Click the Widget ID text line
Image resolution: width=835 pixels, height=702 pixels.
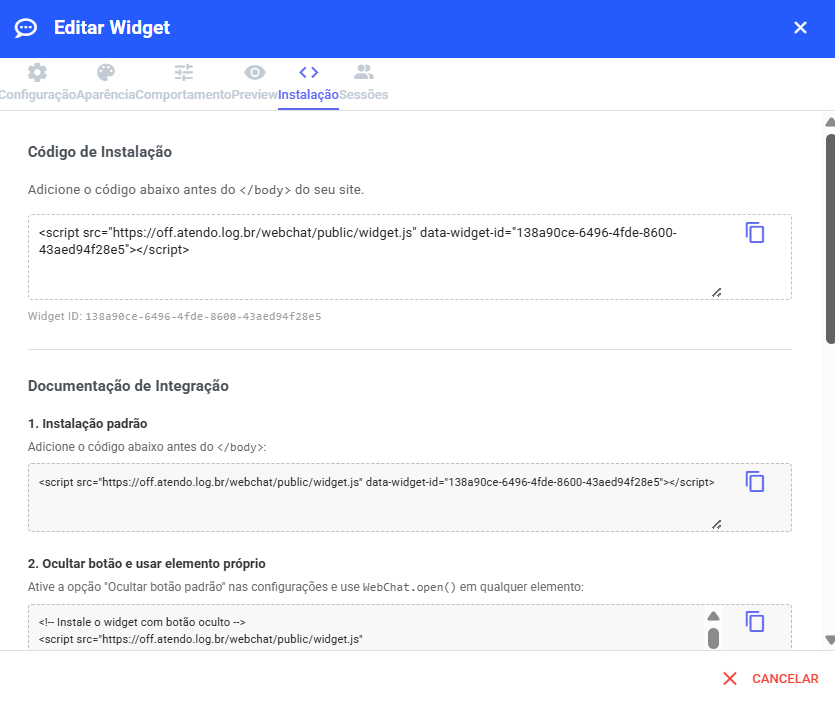tap(175, 316)
